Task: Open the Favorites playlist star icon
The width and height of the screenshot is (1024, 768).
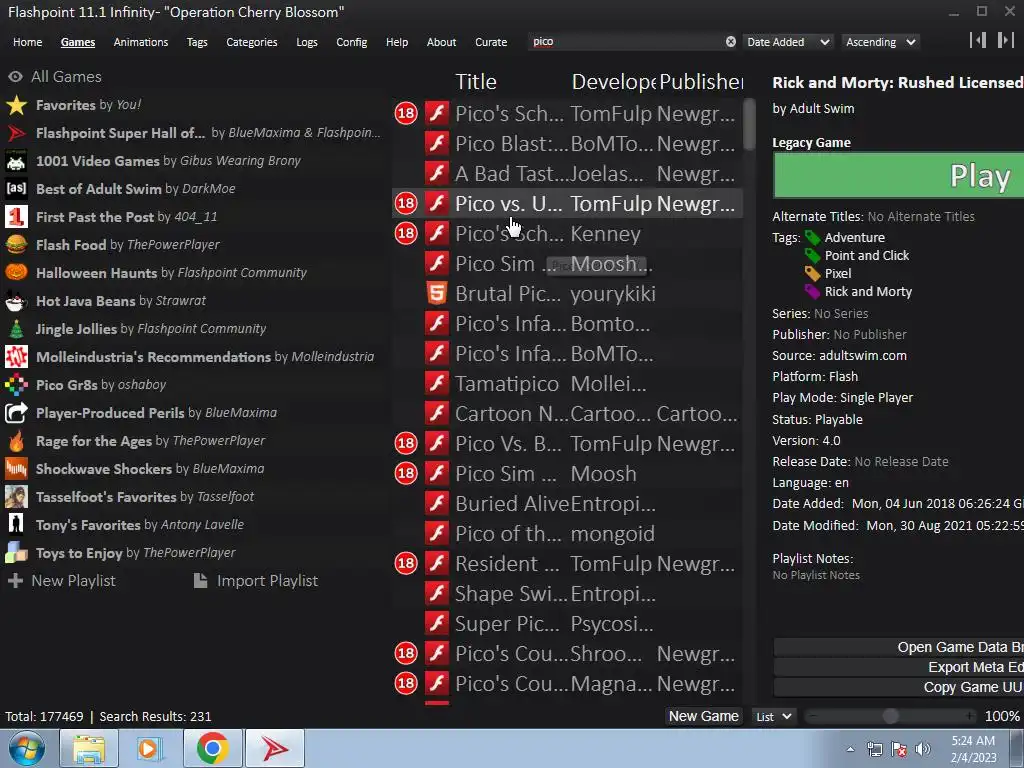Action: click(16, 105)
